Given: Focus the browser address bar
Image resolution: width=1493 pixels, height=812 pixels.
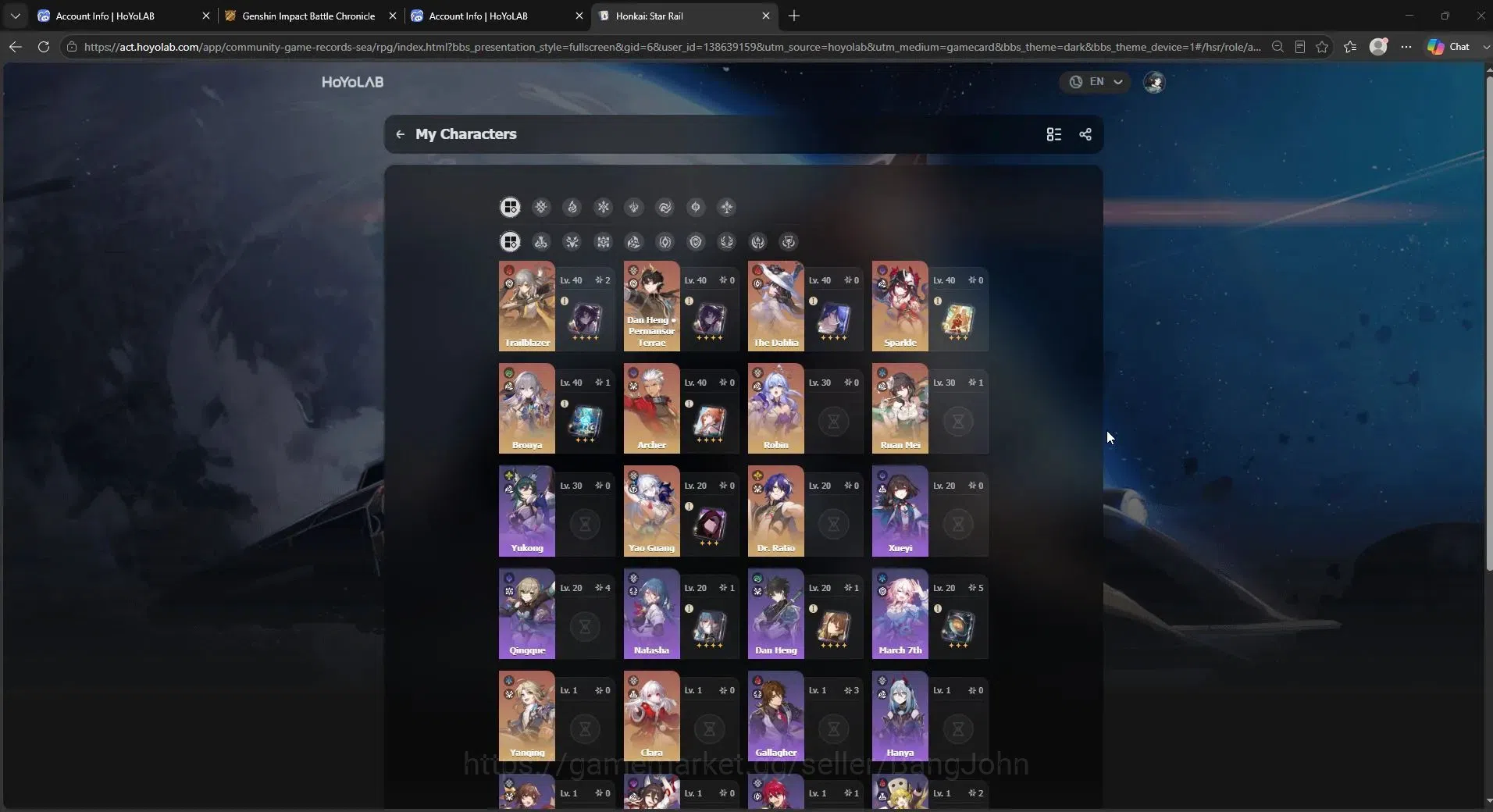Looking at the screenshot, I should pos(672,47).
